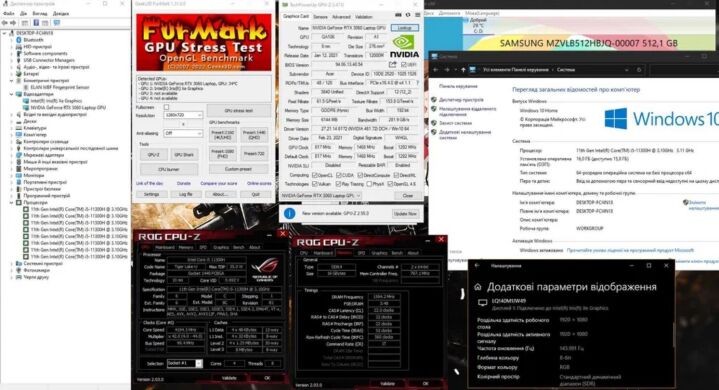Image resolution: width=719 pixels, height=390 pixels.
Task: Click the GPU-Z refresh icon
Action: (408, 15)
